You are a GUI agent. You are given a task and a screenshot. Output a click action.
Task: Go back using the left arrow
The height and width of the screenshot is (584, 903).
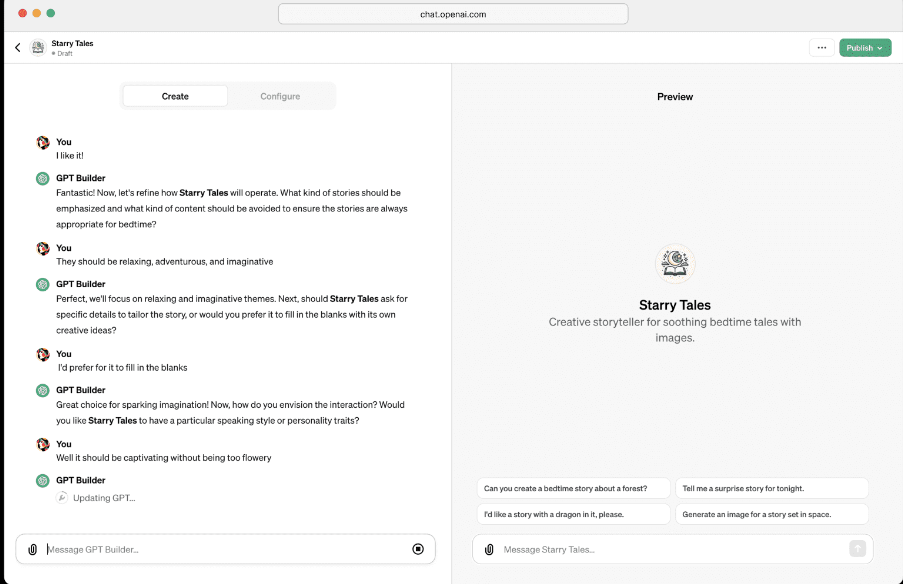[18, 48]
